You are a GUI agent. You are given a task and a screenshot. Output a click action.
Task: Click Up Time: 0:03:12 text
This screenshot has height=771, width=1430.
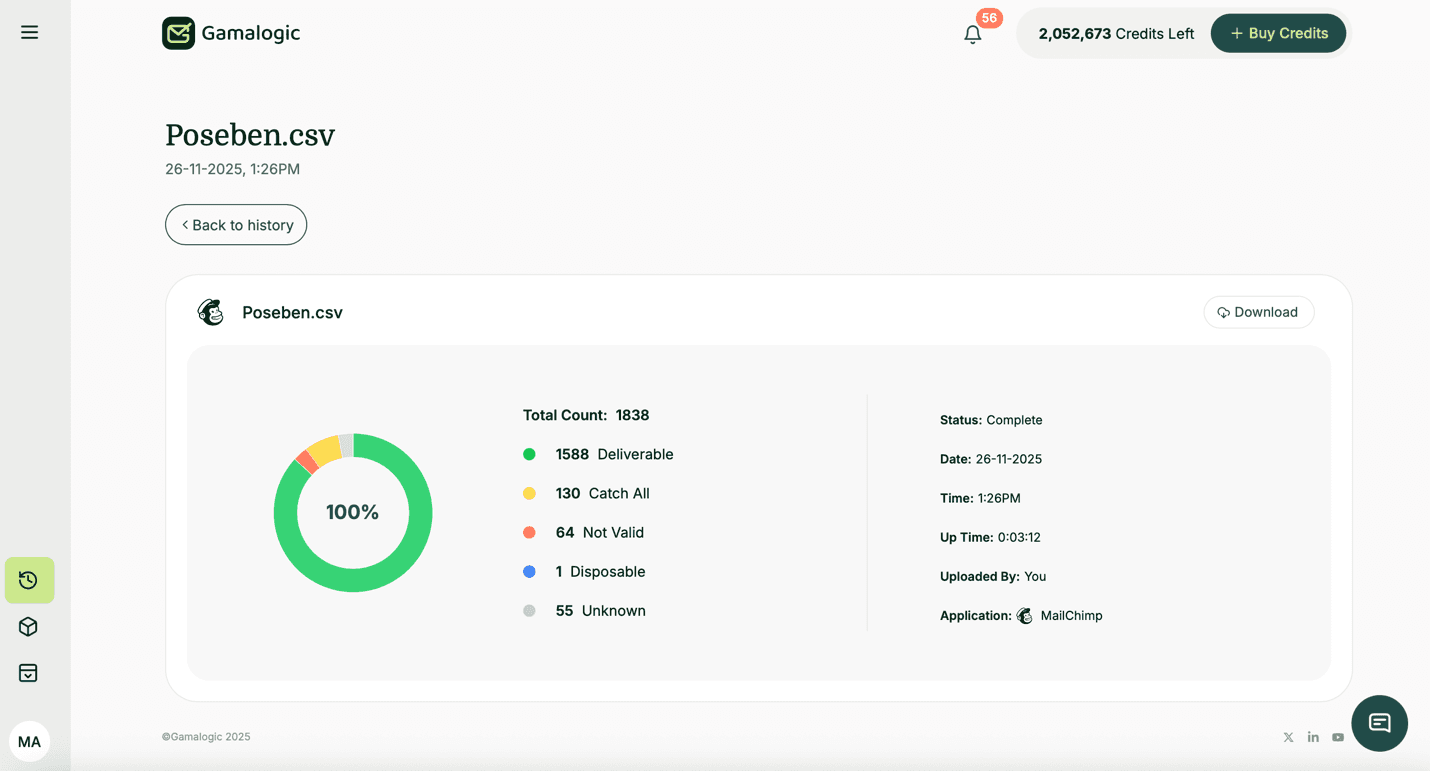(x=990, y=537)
